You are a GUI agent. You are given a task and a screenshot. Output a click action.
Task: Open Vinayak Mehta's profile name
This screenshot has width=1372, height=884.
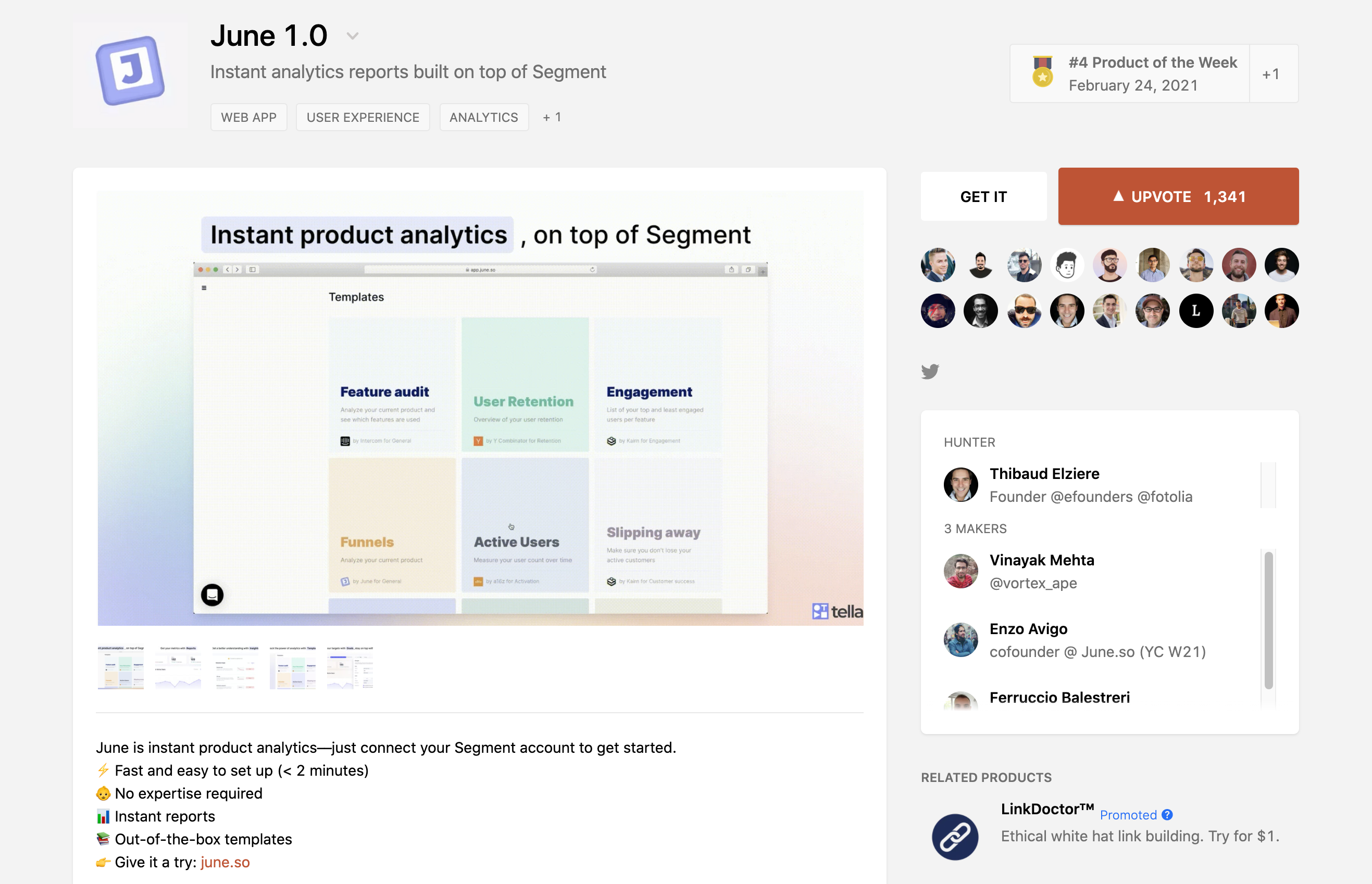click(1042, 560)
